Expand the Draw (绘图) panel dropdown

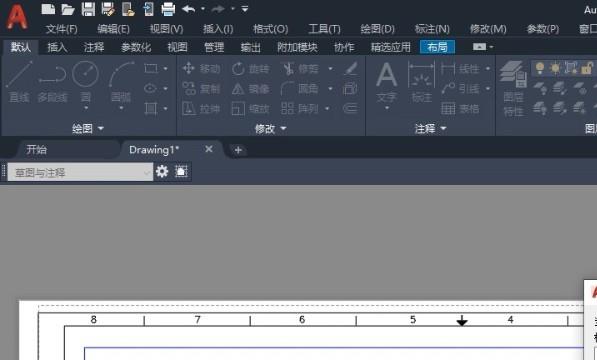coord(88,129)
